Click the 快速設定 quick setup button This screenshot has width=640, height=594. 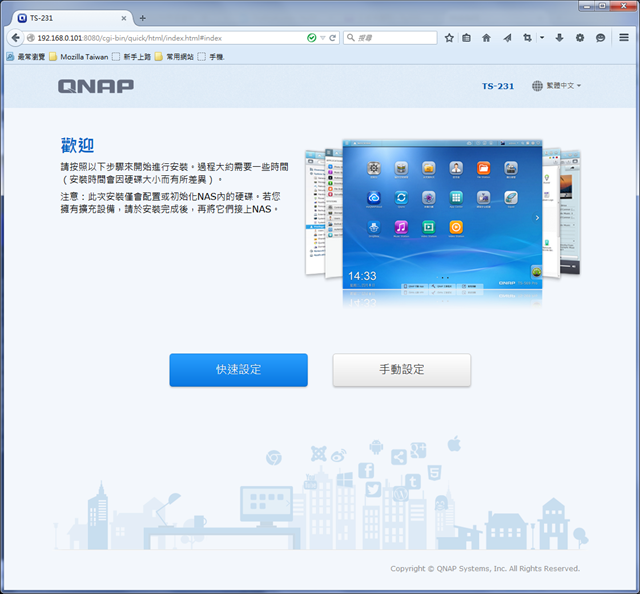239,370
